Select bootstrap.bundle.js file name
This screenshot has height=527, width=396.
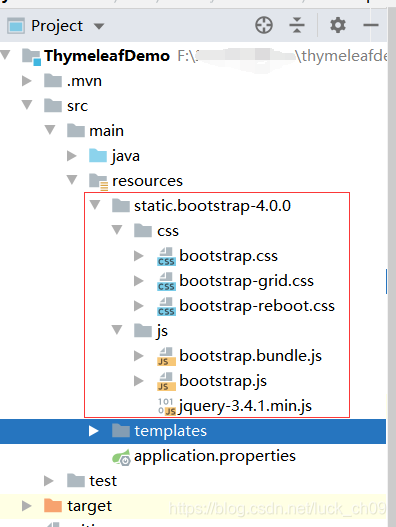(250, 356)
